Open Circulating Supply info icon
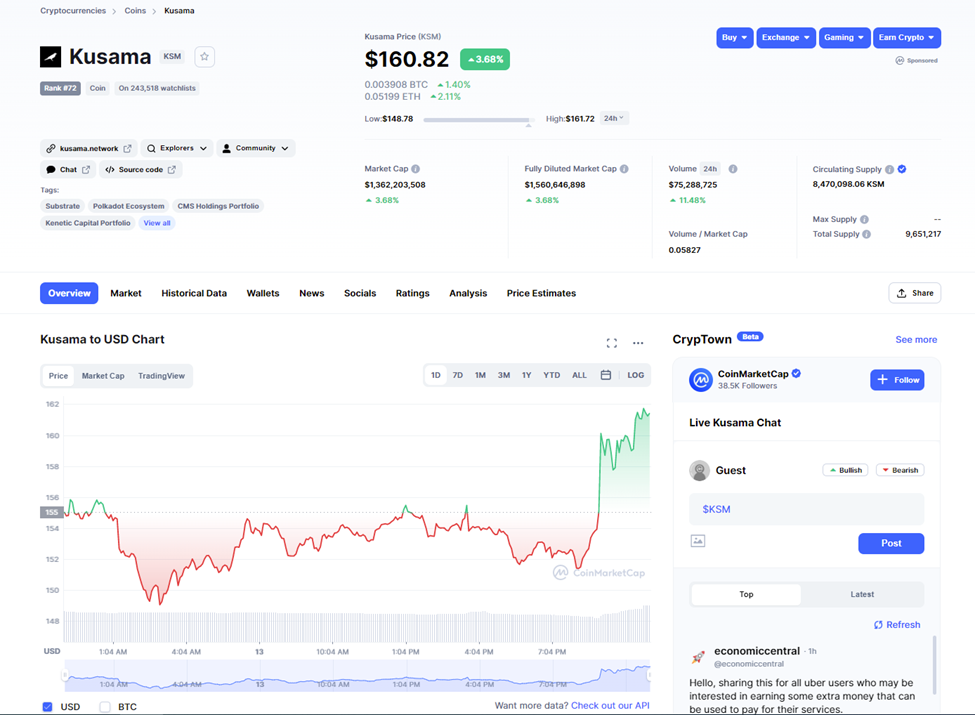 tap(890, 169)
